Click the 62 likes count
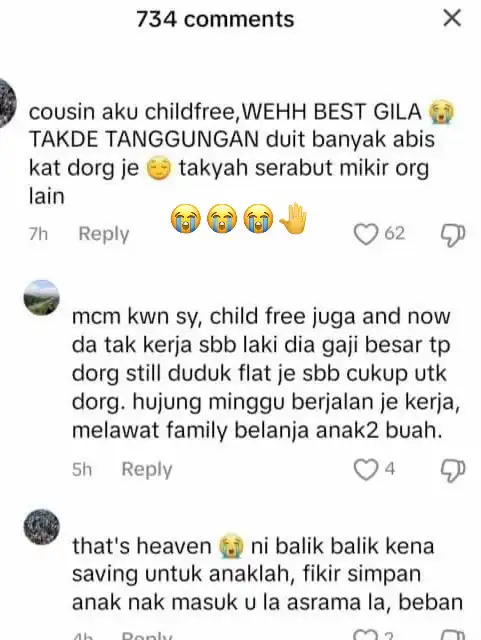The width and height of the screenshot is (481, 640). point(395,233)
